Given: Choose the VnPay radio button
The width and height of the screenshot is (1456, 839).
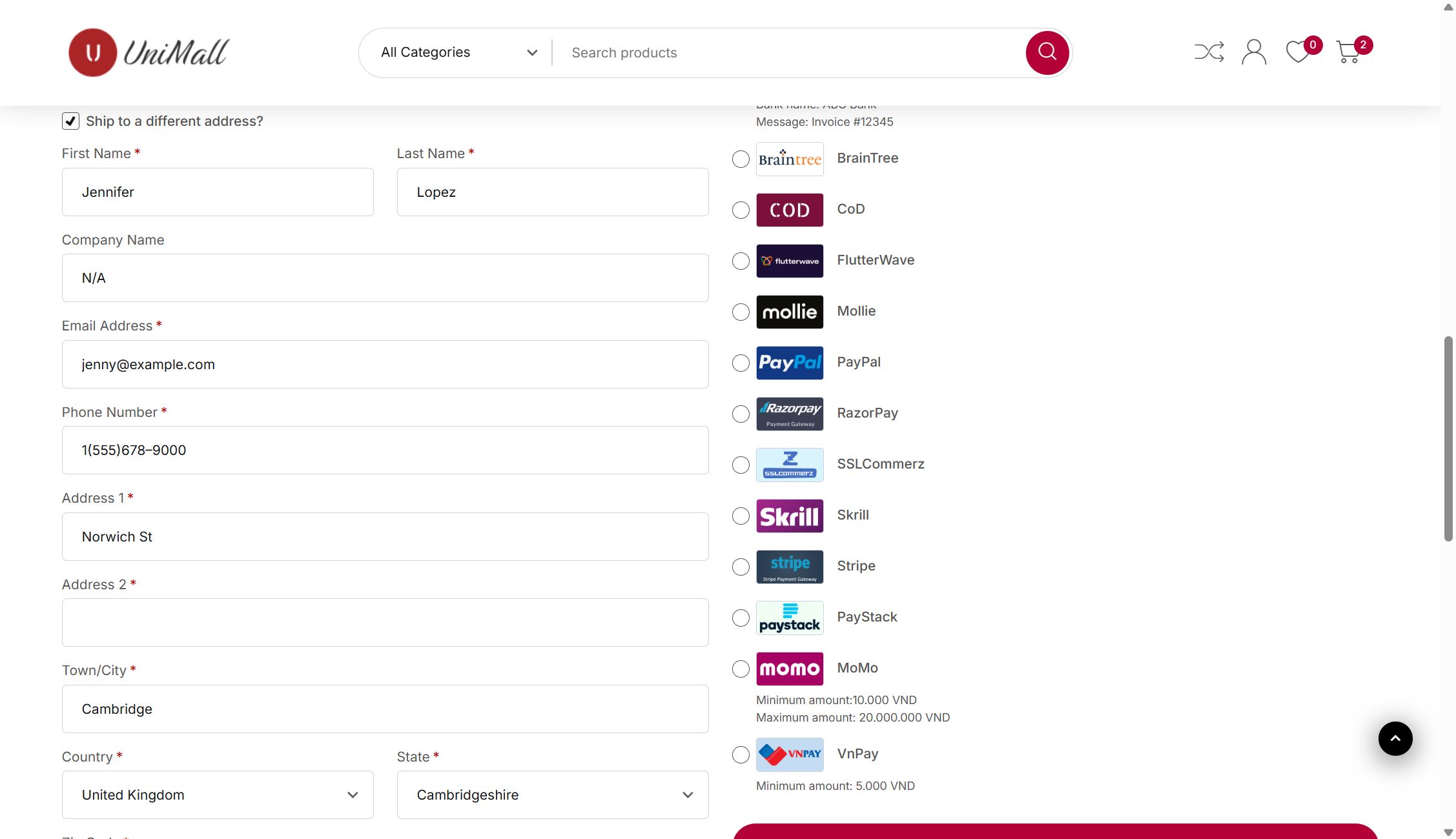Looking at the screenshot, I should click(x=741, y=755).
